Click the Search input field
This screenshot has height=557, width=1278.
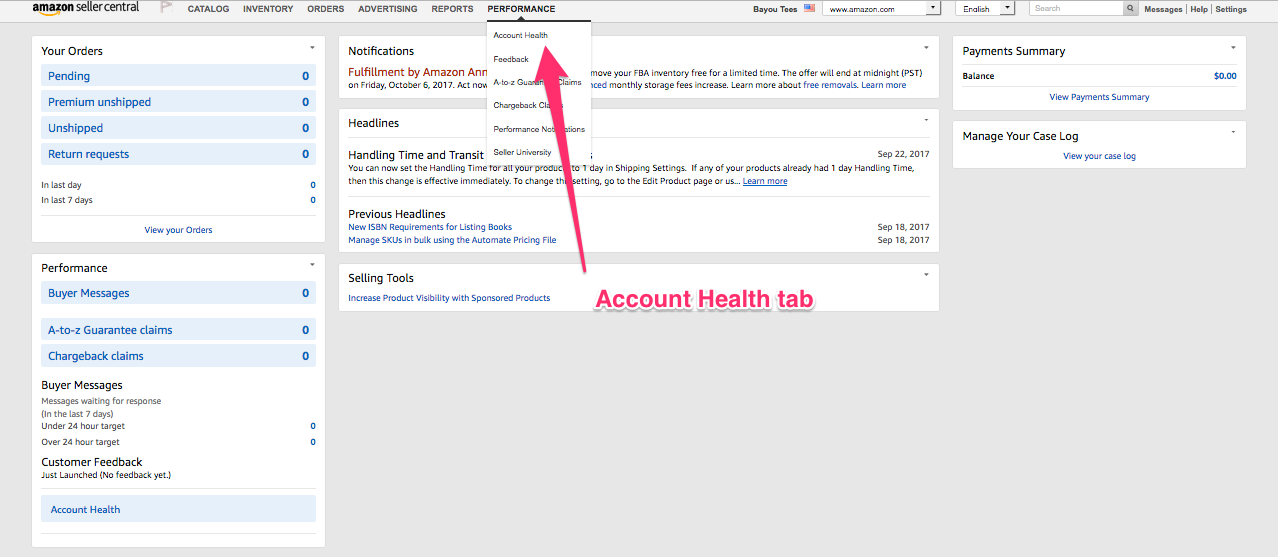point(1076,9)
